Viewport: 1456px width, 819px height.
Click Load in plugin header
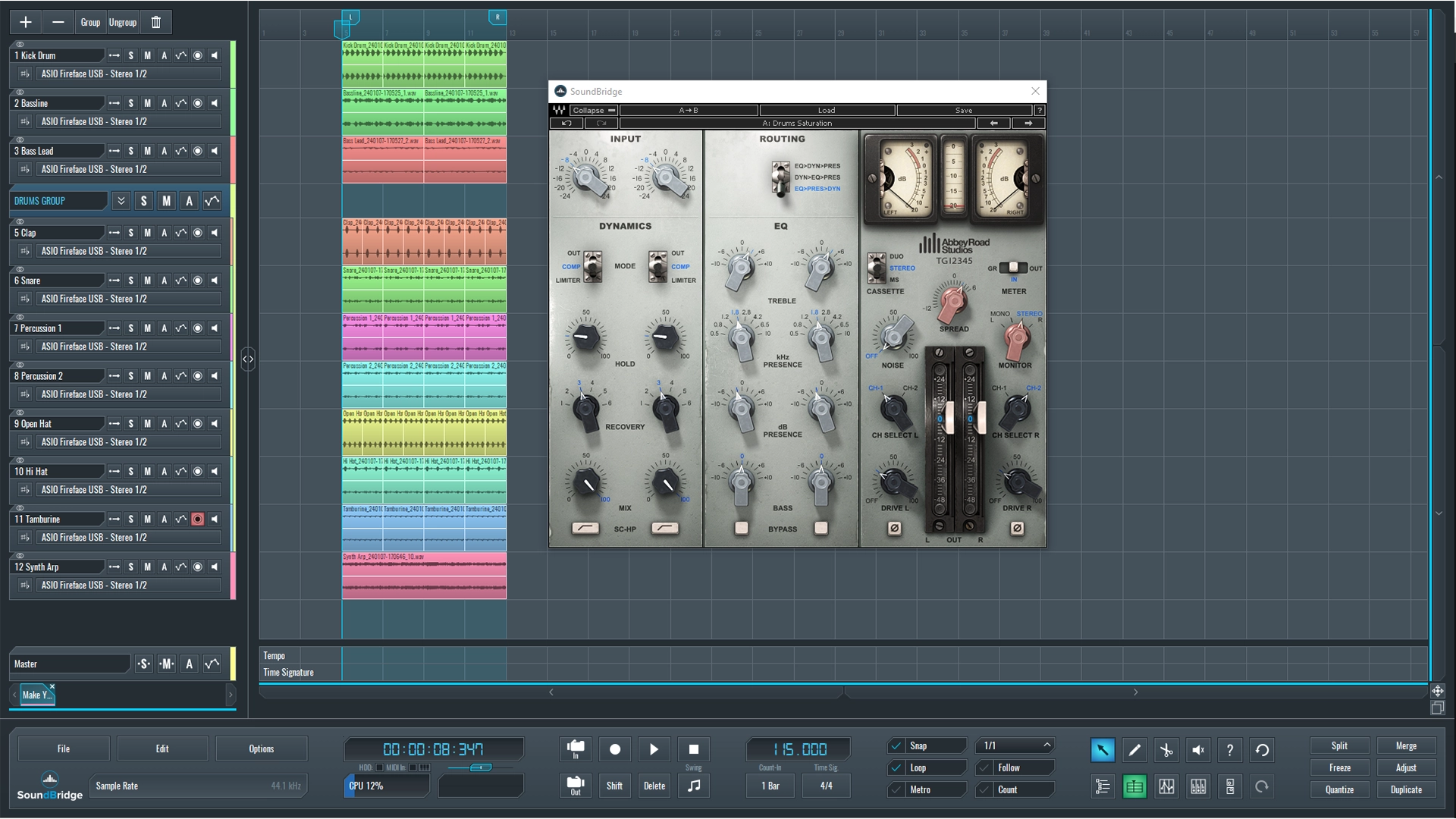coord(827,110)
